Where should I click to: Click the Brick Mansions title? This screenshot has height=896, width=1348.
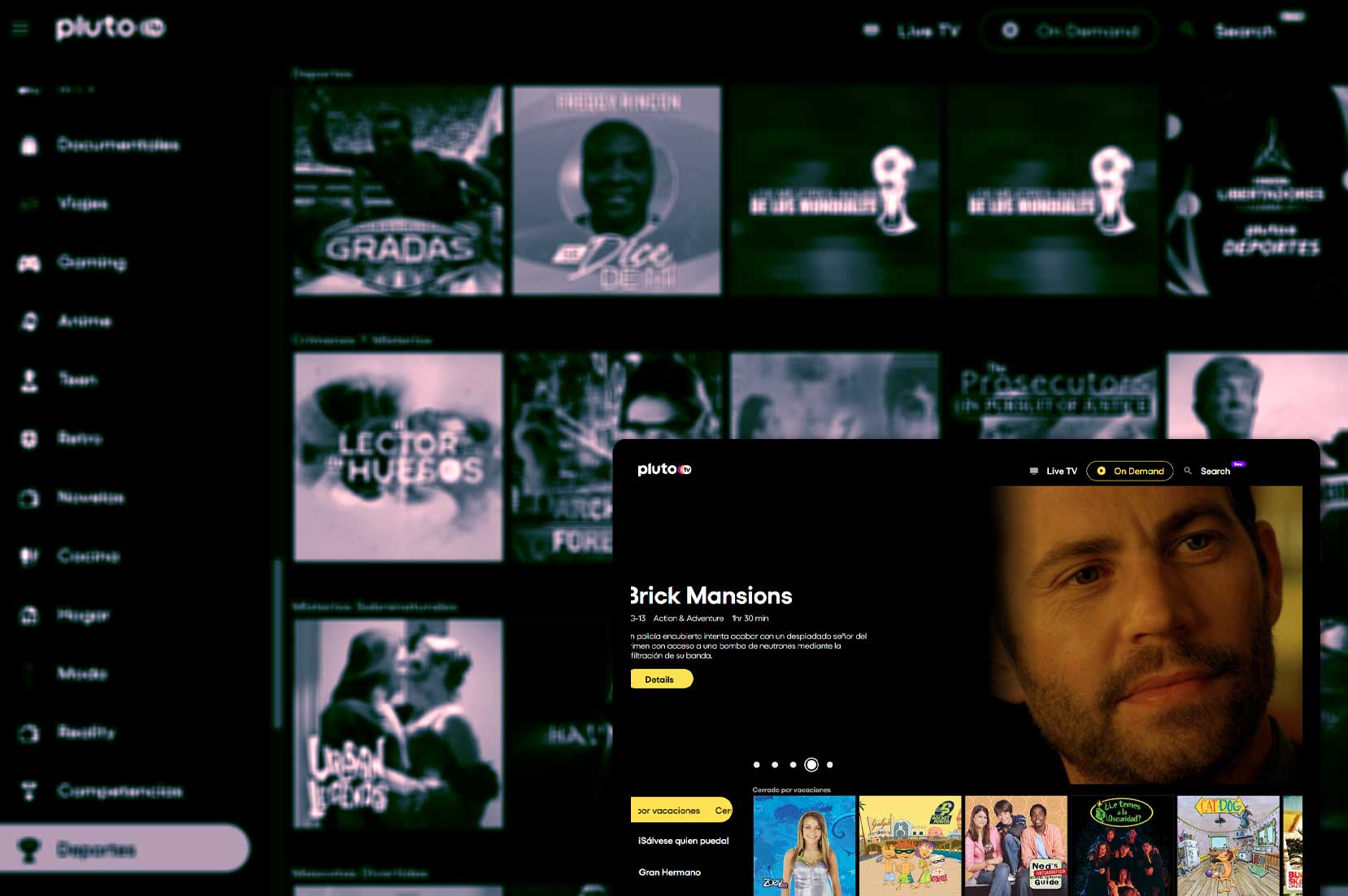(x=711, y=596)
